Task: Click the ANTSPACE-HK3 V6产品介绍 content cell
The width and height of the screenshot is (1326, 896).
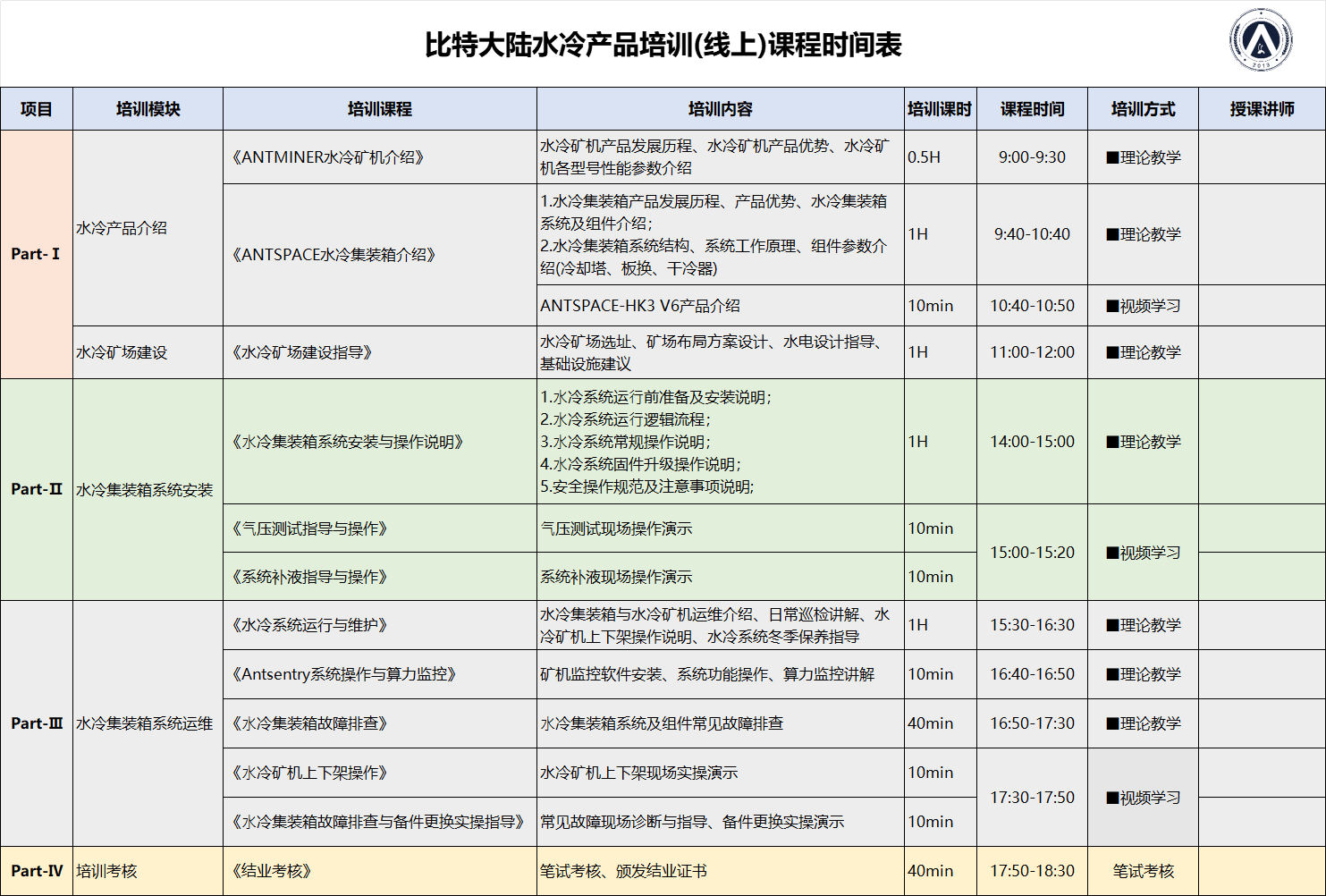Action: (x=721, y=306)
